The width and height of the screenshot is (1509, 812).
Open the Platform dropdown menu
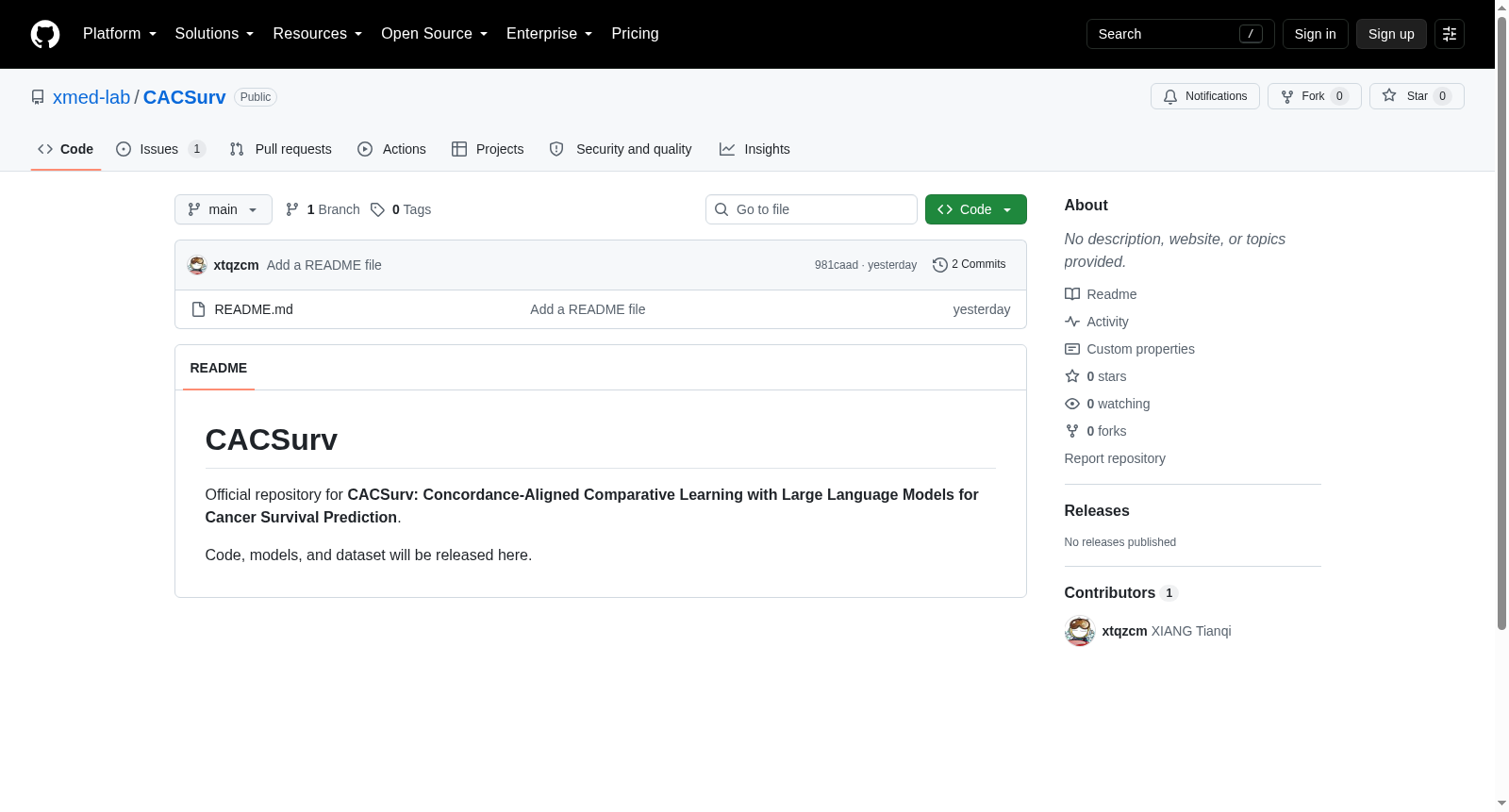click(x=120, y=34)
